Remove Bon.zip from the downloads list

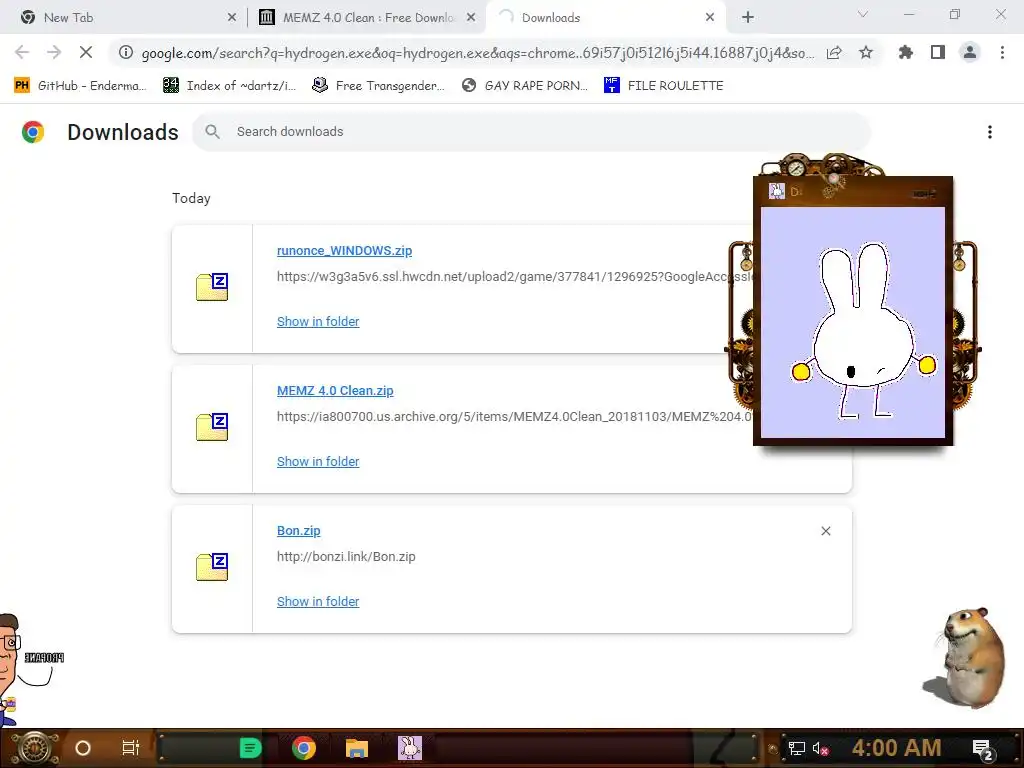pos(825,531)
